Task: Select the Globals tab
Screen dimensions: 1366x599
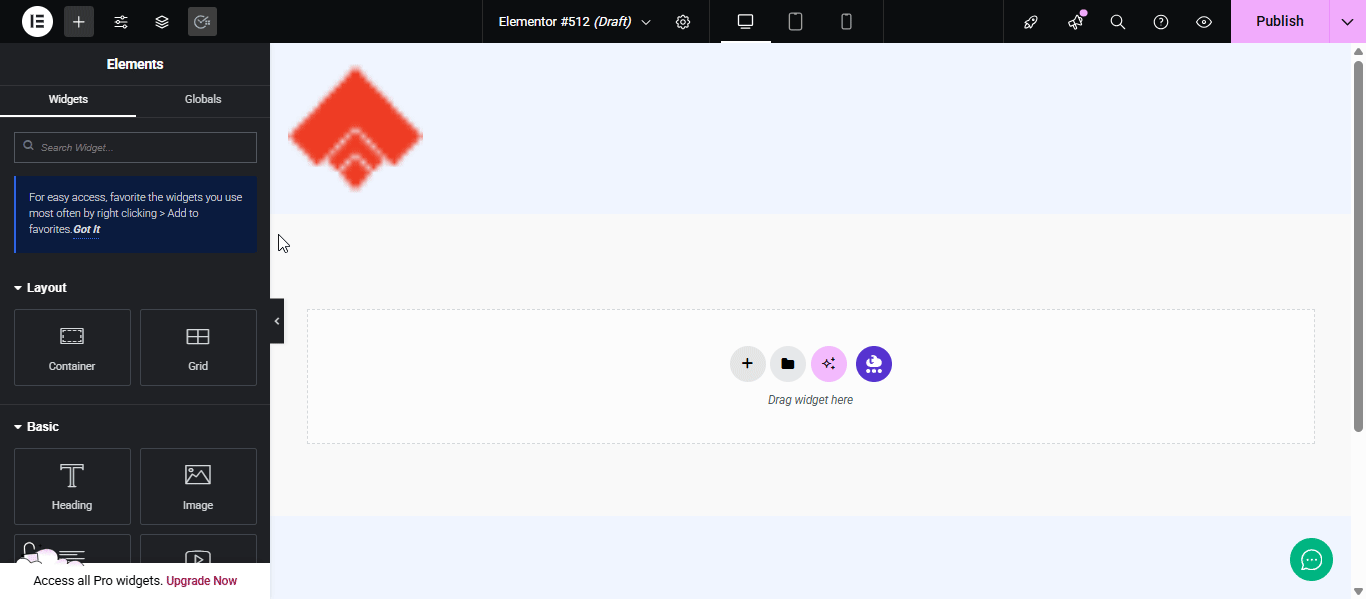Action: [x=203, y=100]
